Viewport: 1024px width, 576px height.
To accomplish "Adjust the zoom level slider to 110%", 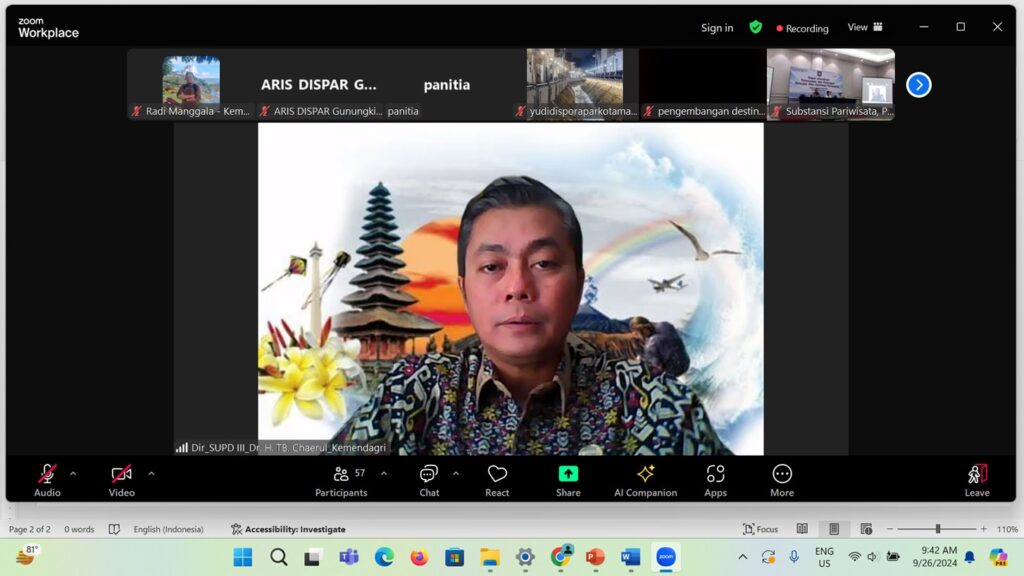I will [x=937, y=528].
